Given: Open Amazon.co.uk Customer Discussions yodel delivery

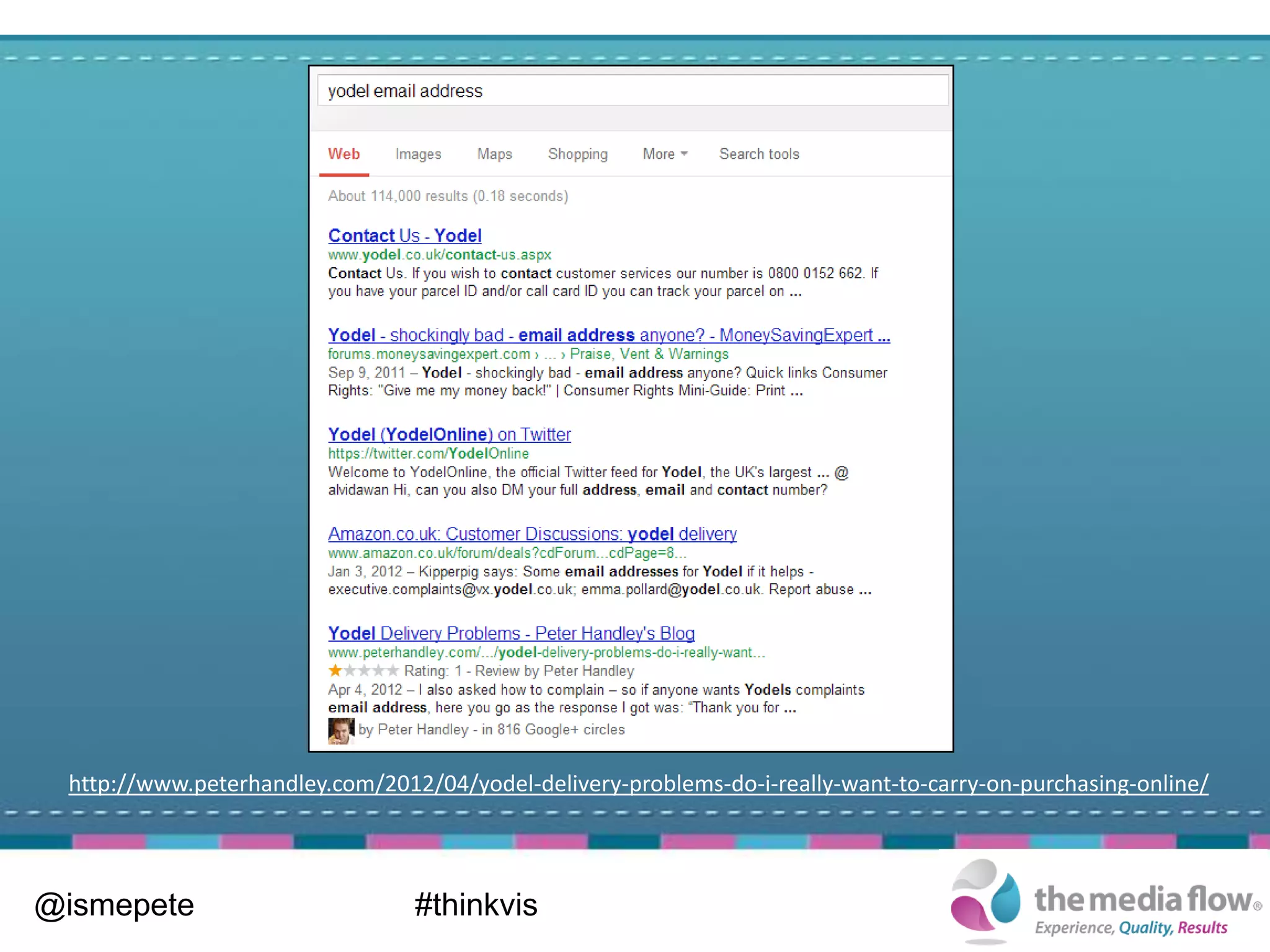Looking at the screenshot, I should click(x=532, y=534).
